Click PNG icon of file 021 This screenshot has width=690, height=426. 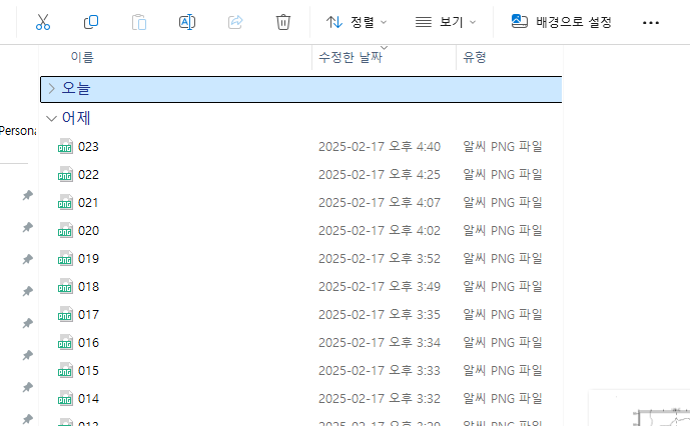[x=66, y=202]
